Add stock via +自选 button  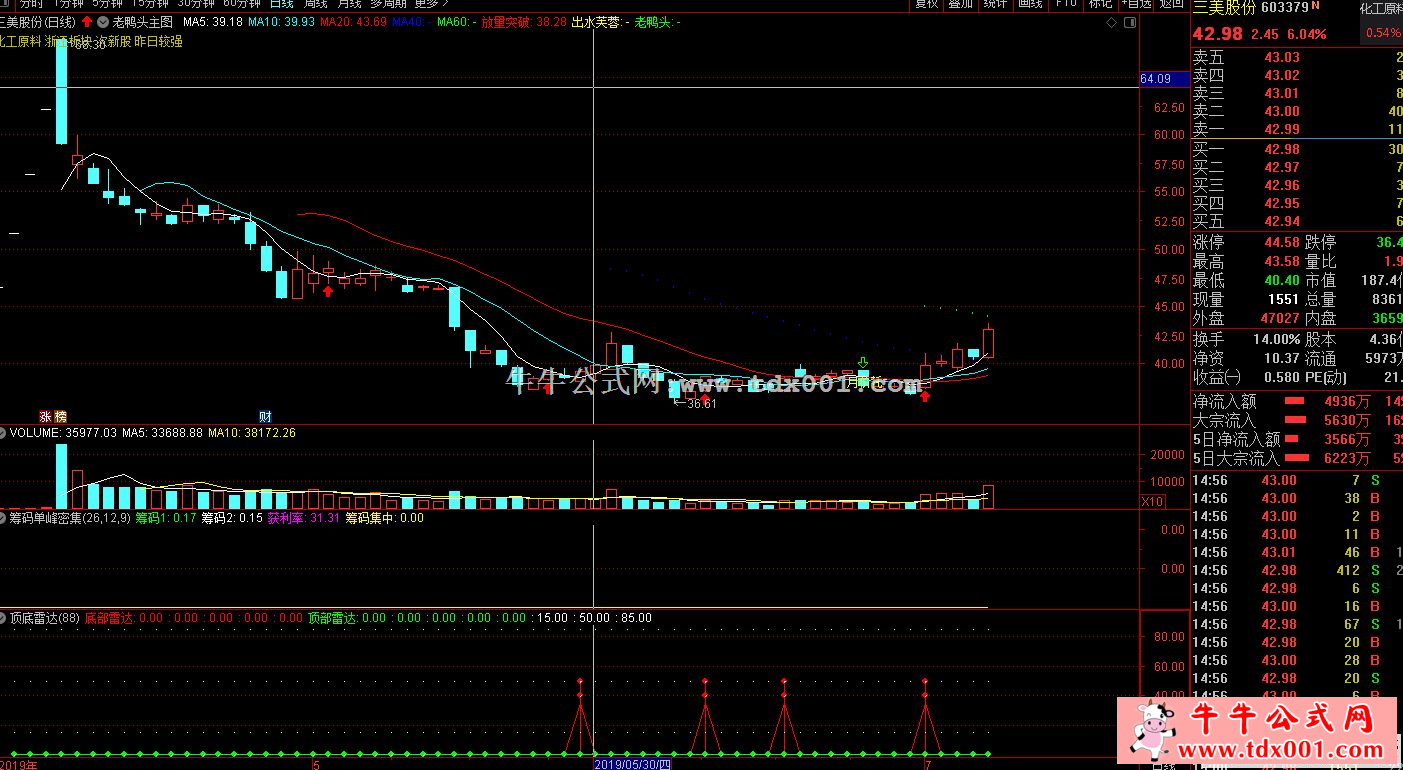pos(1137,4)
